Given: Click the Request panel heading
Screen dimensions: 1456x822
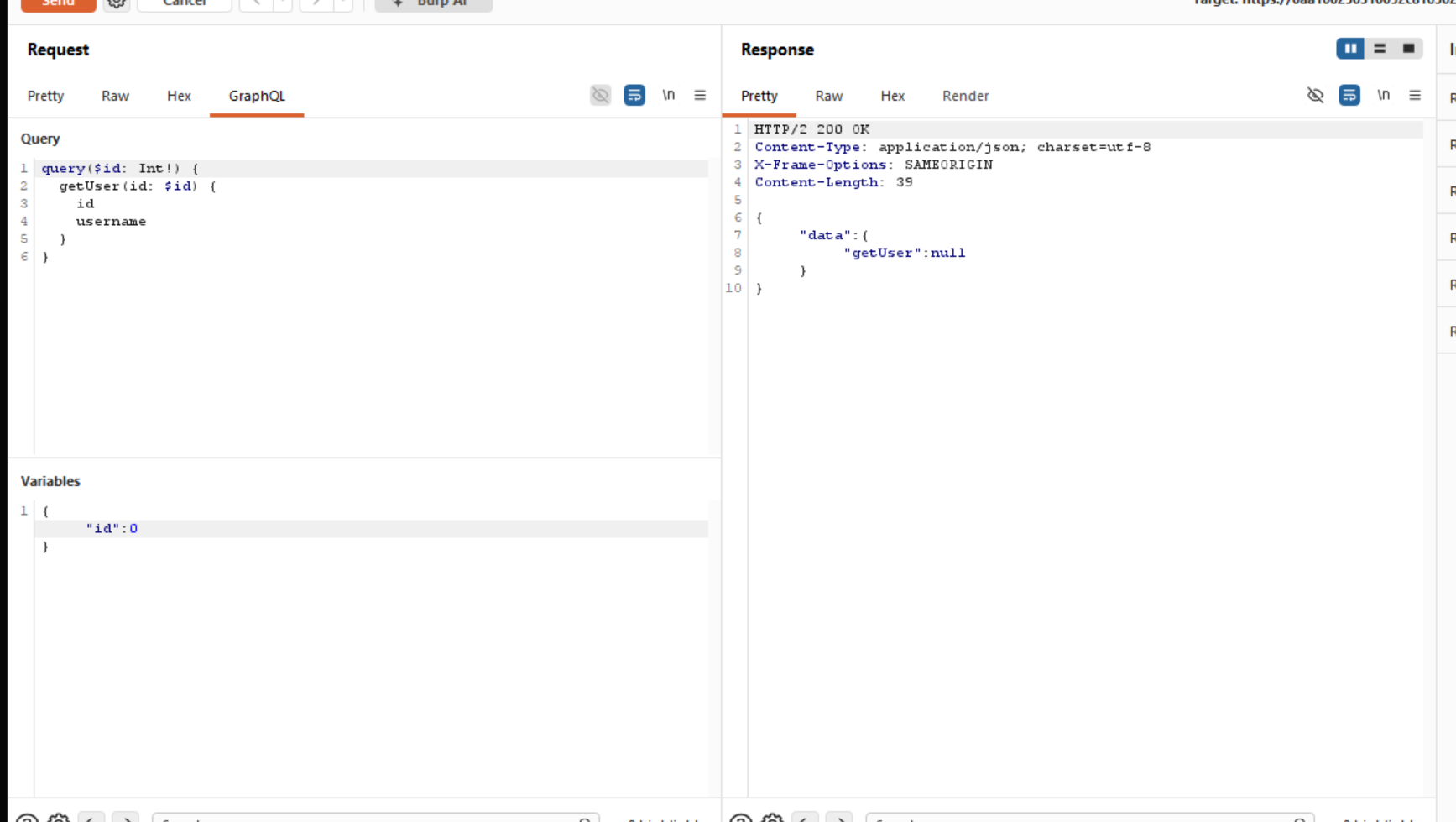Looking at the screenshot, I should pos(58,50).
